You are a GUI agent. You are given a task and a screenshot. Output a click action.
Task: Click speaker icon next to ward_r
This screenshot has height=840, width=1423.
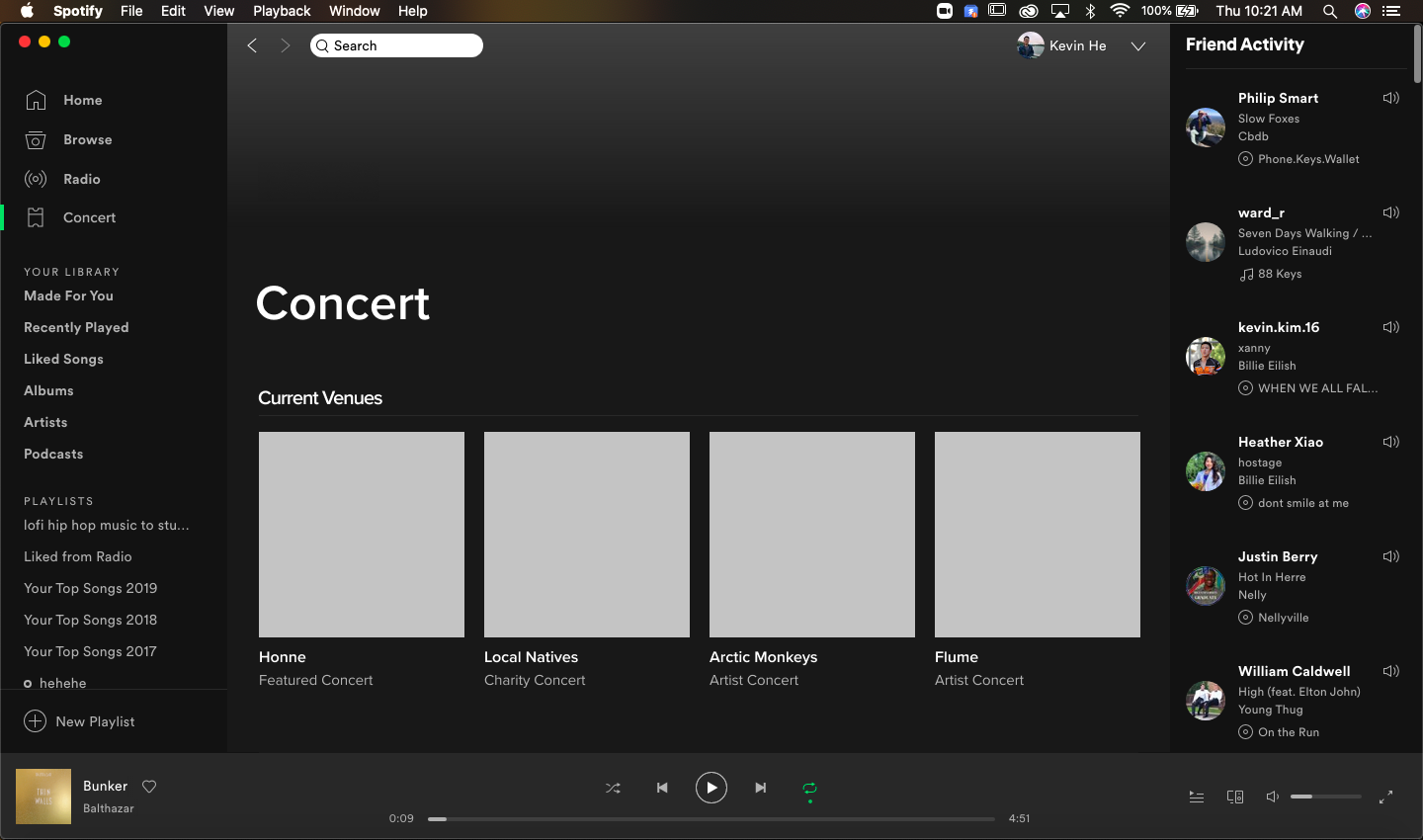pos(1391,212)
